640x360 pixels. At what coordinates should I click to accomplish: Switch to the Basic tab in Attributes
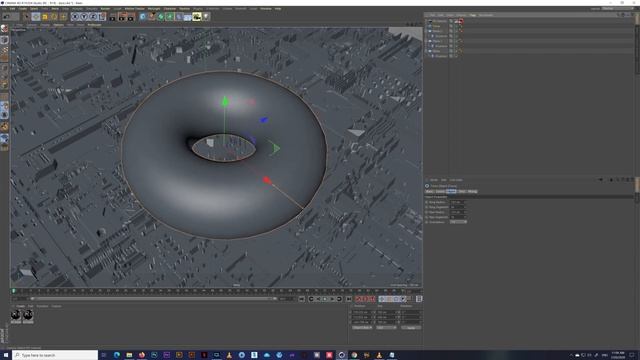point(429,191)
